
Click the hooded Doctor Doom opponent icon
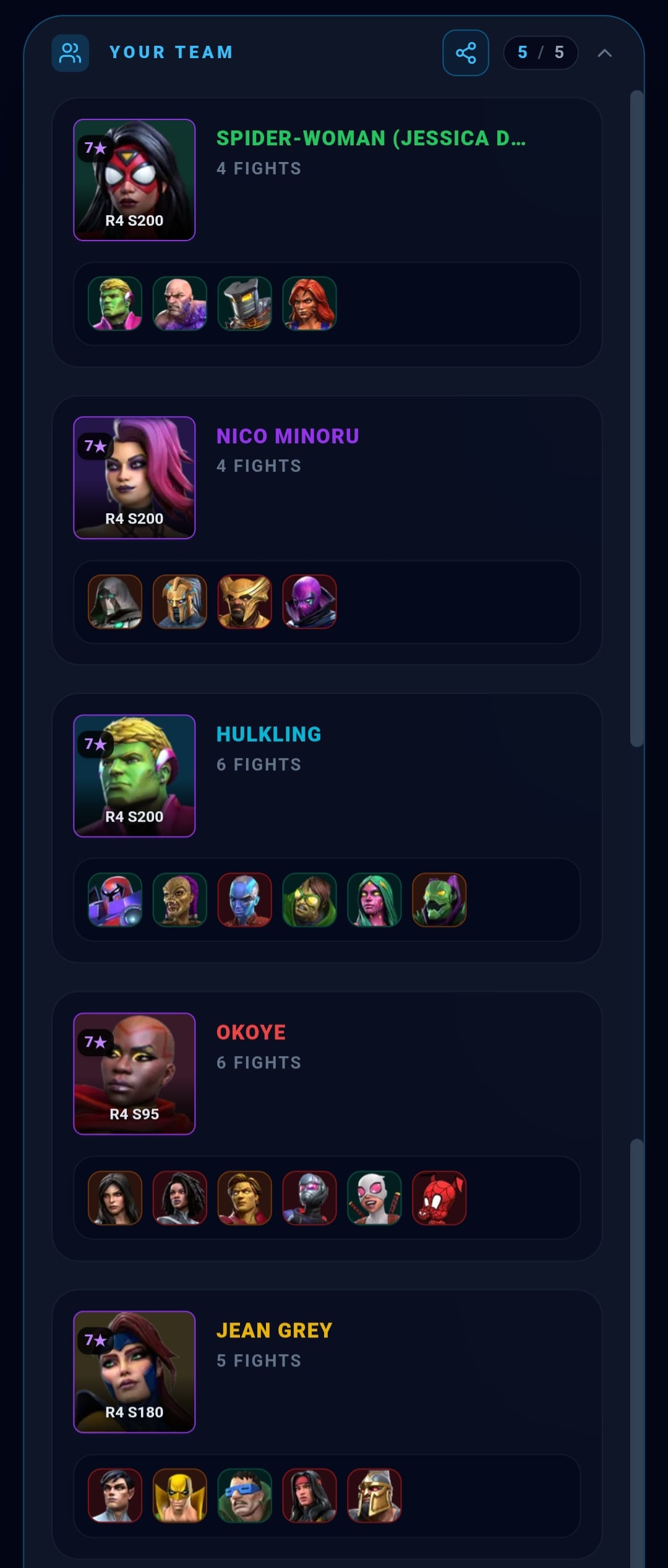coord(115,602)
